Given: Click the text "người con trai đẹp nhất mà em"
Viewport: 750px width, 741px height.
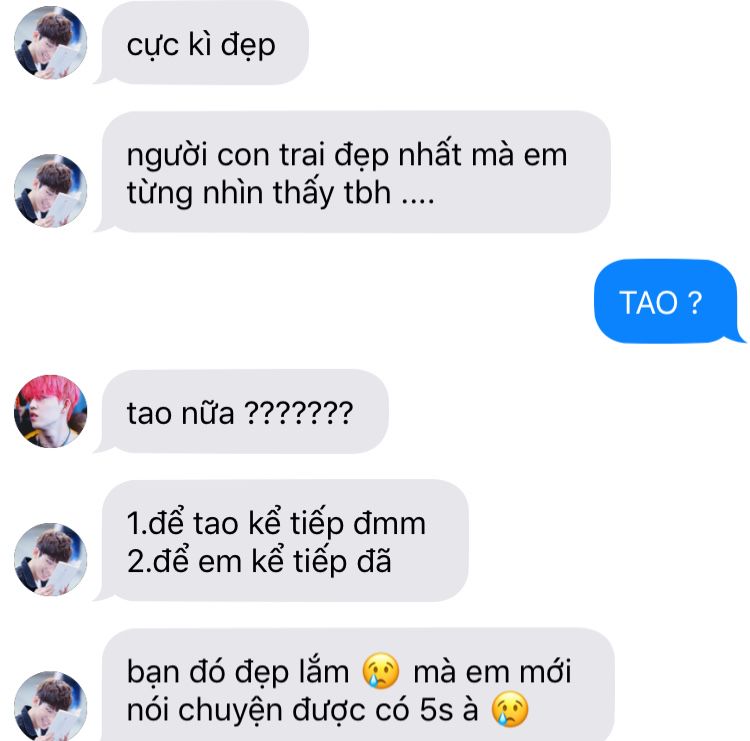Looking at the screenshot, I should point(347,155).
